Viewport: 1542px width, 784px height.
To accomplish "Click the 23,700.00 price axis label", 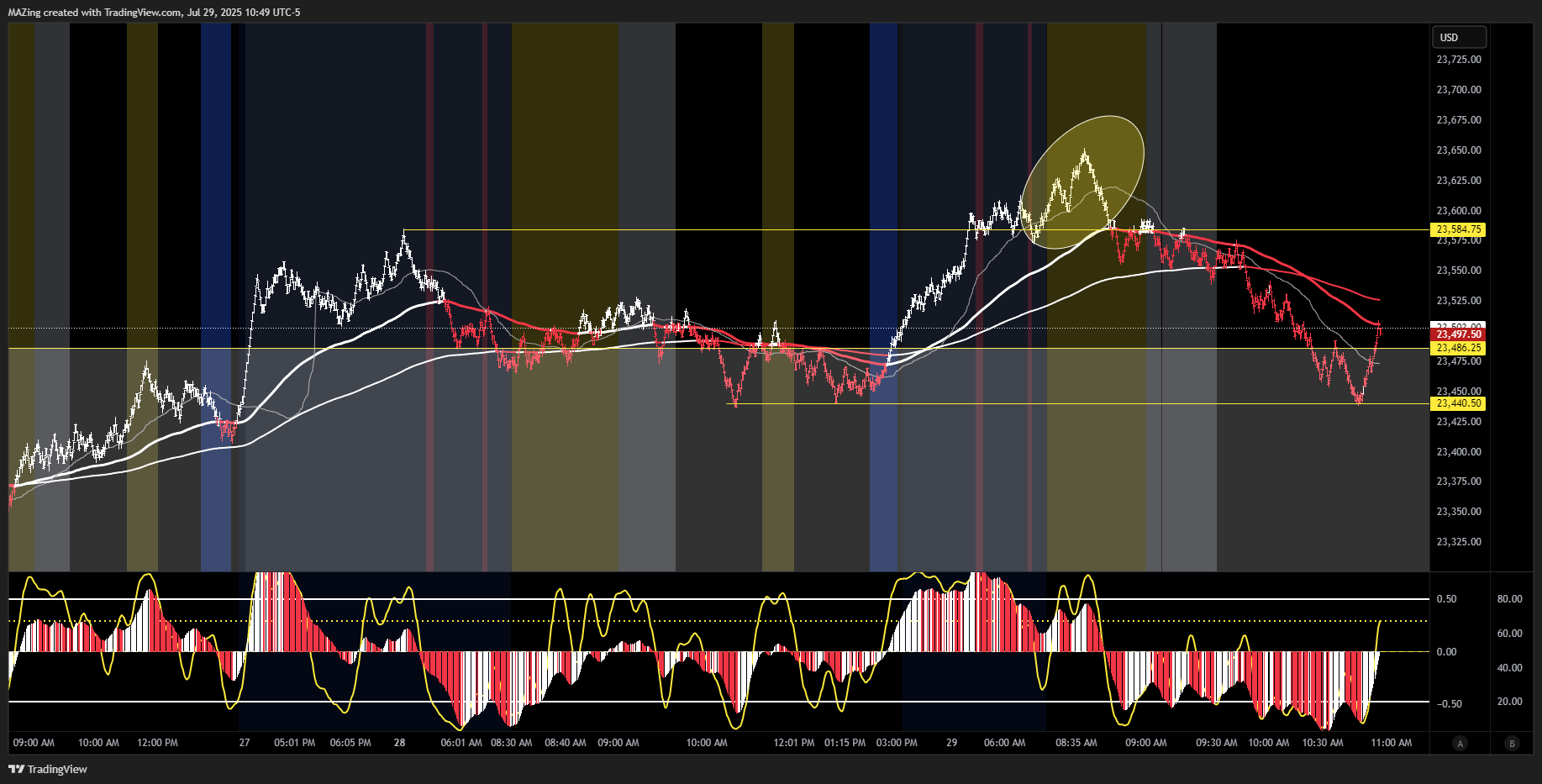I will point(1459,90).
